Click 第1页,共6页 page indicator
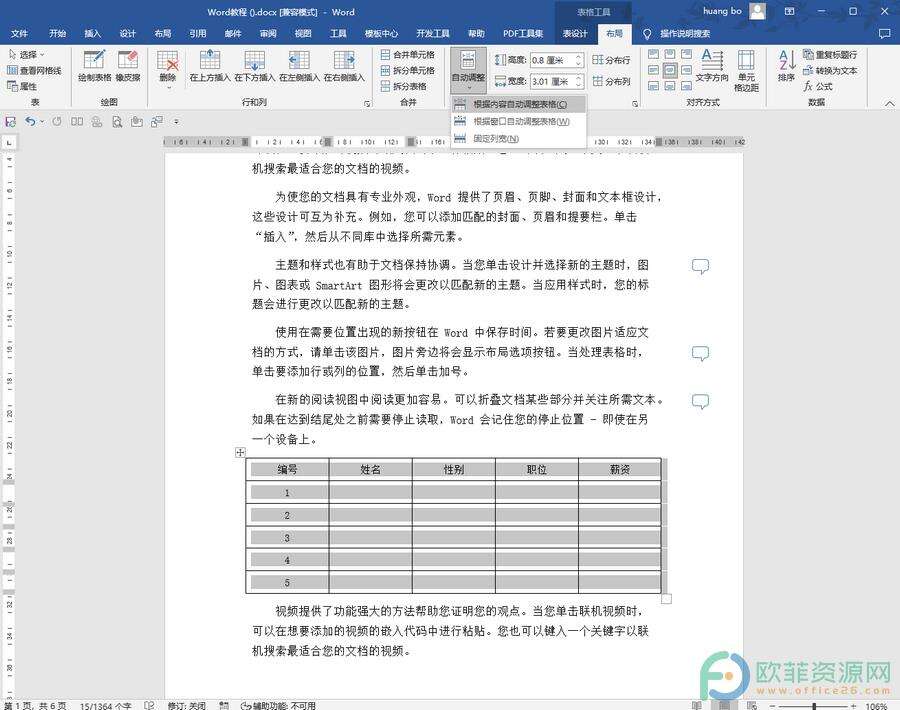Viewport: 900px width, 710px height. tap(36, 705)
